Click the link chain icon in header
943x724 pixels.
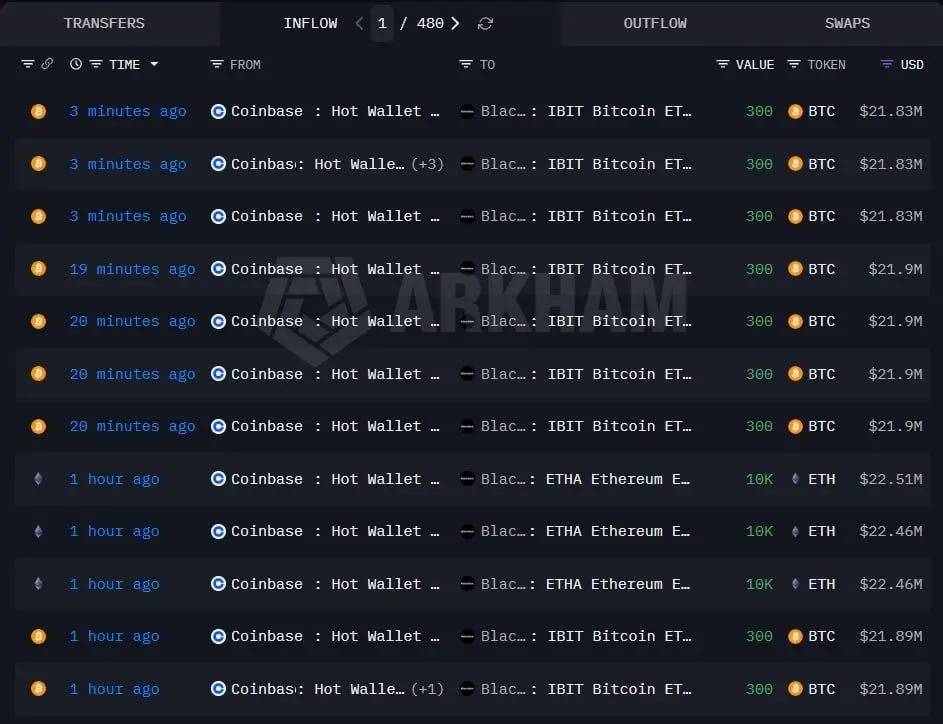pyautogui.click(x=47, y=64)
